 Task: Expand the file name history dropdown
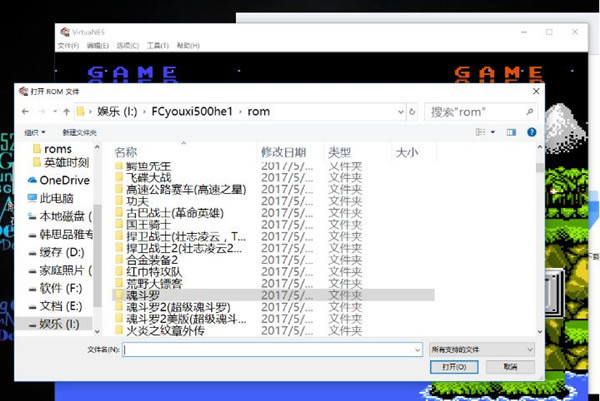[x=417, y=350]
